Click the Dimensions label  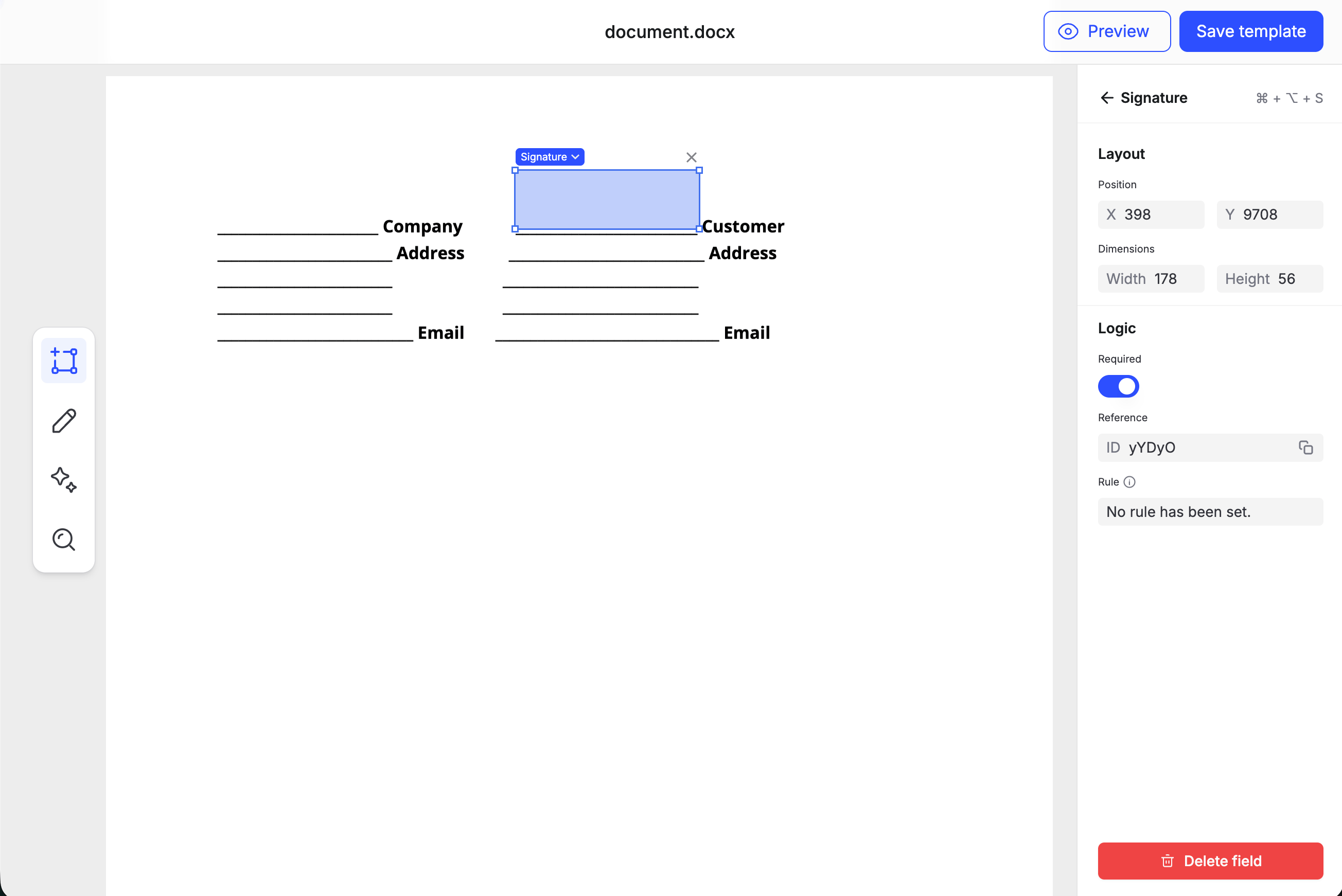[x=1126, y=248]
